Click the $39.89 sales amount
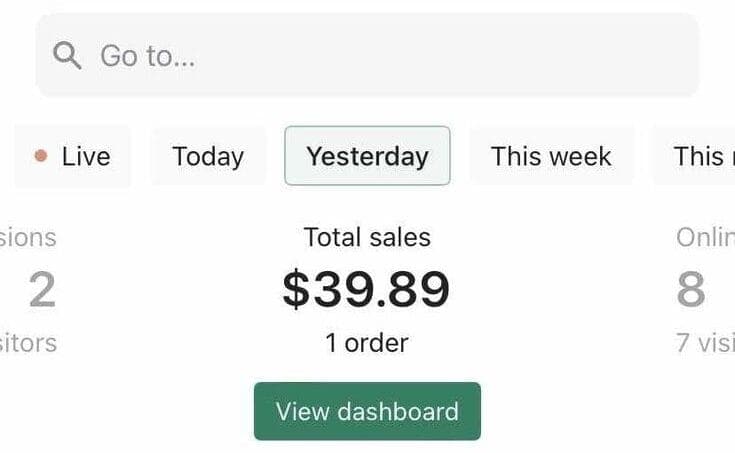This screenshot has width=735, height=453. (366, 289)
